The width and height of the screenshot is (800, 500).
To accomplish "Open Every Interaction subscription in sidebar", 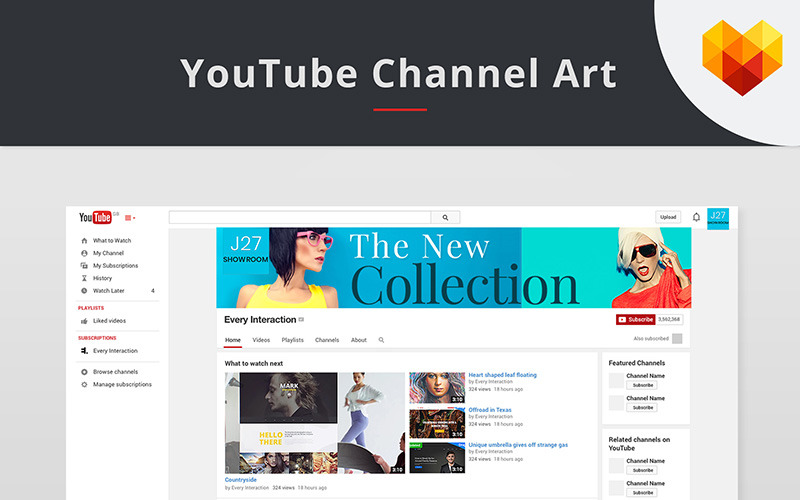I will [x=115, y=351].
